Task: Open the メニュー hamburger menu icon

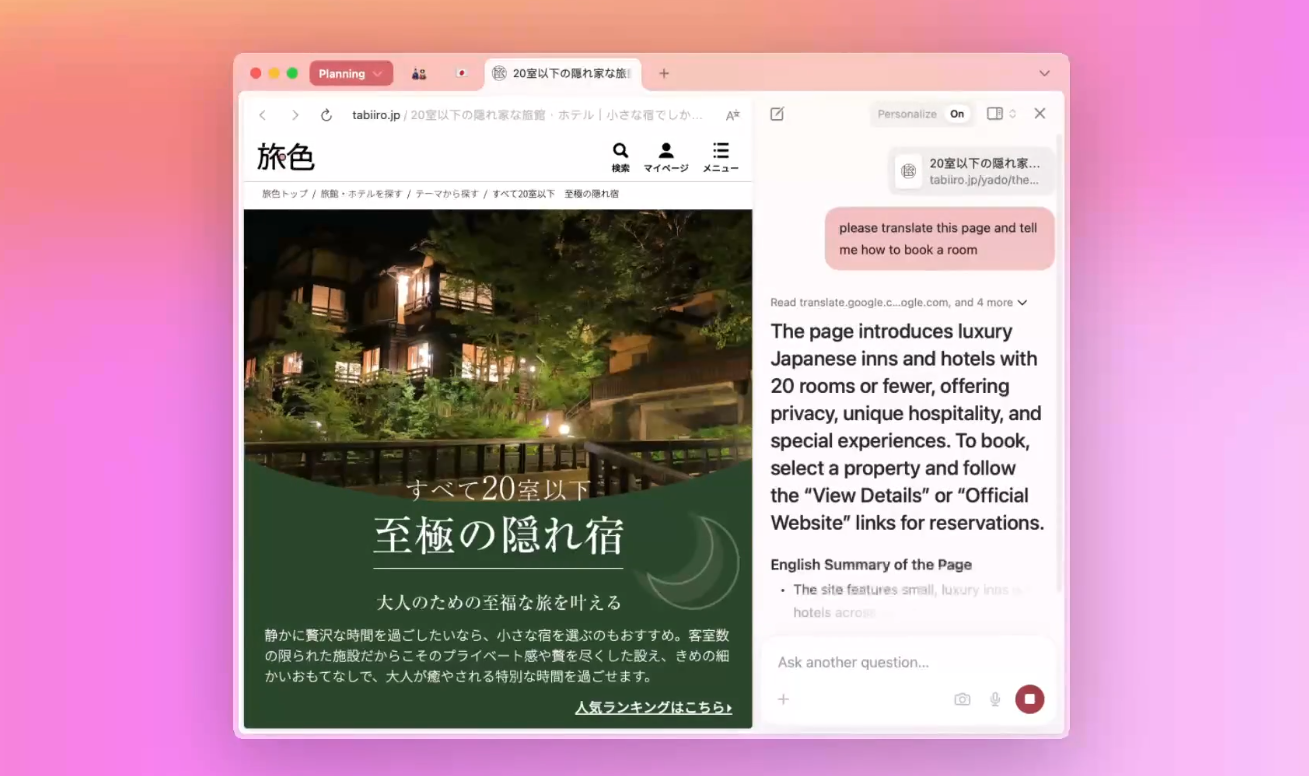Action: 721,157
